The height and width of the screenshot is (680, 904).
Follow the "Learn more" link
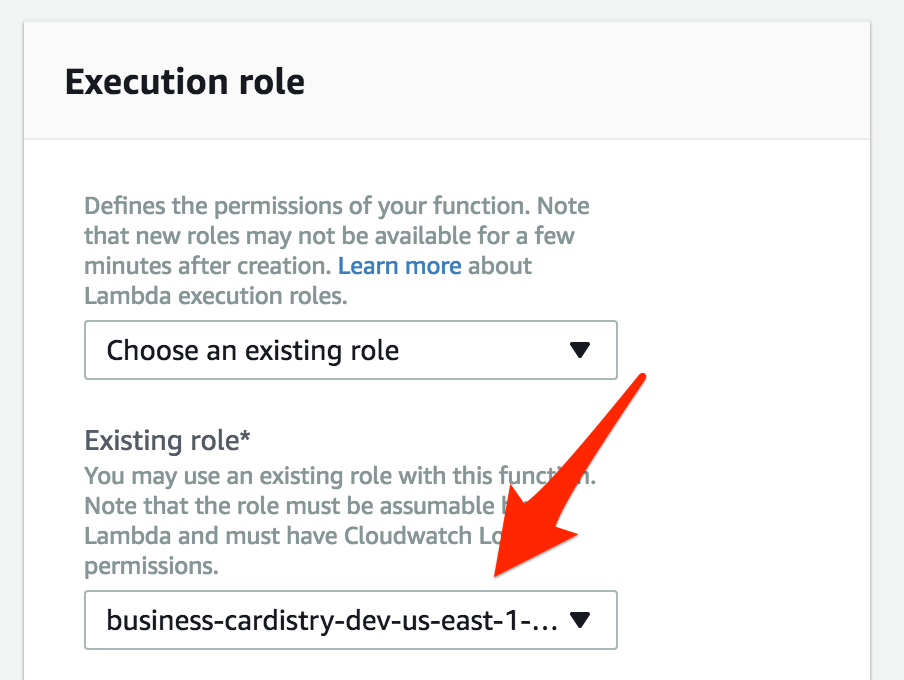point(400,266)
